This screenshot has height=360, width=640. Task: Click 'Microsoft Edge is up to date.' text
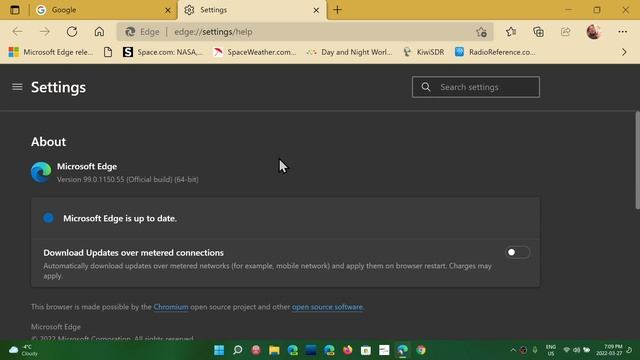point(120,218)
